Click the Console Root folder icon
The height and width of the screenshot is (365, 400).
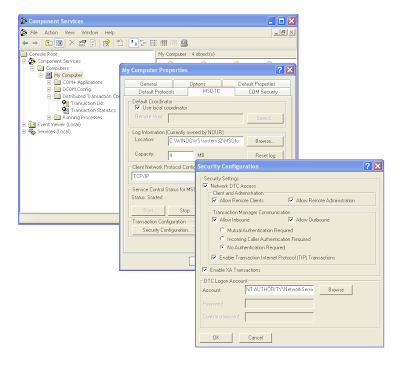(x=24, y=54)
